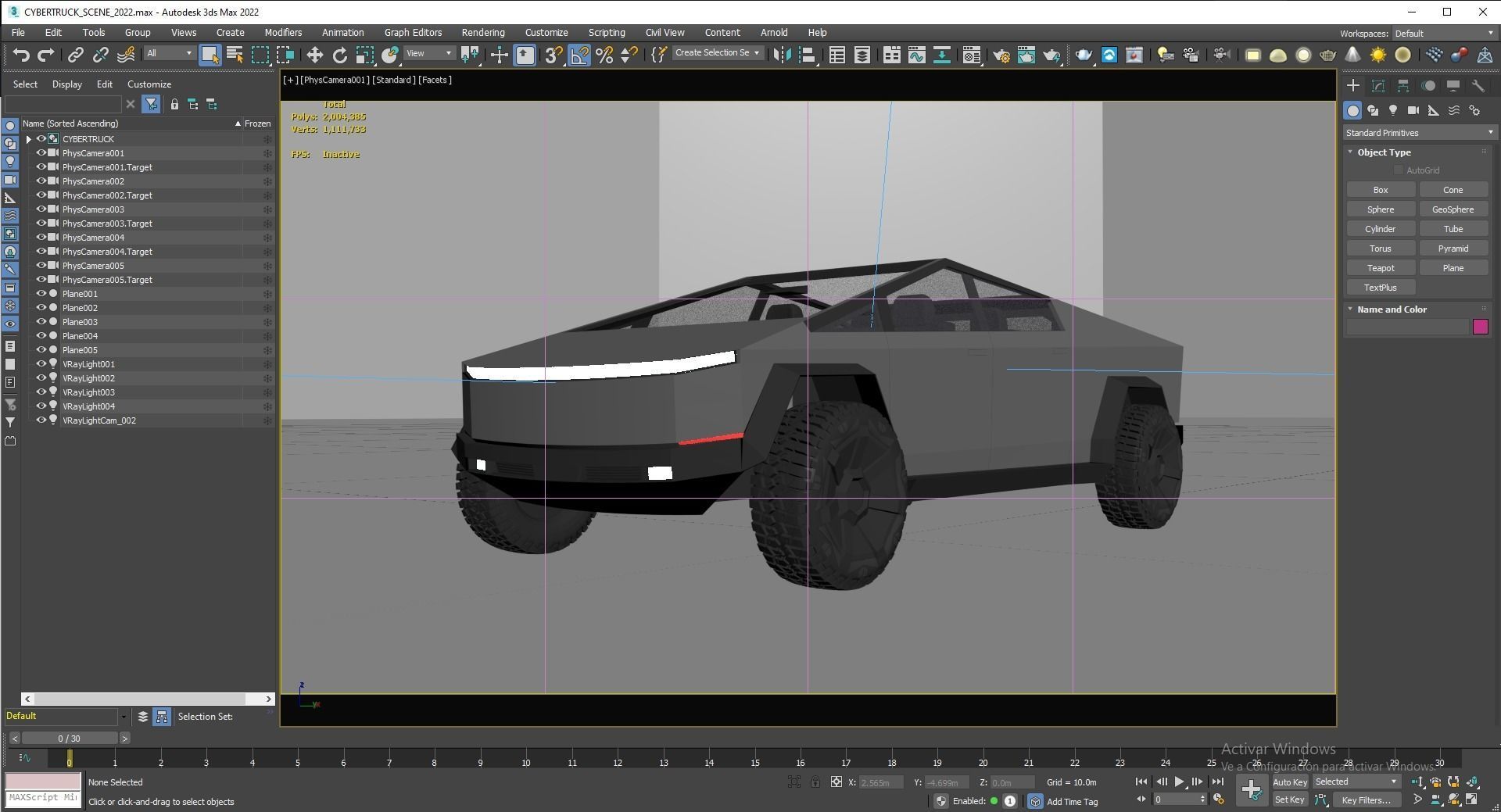Click the GeoSphere button
Viewport: 1501px width, 812px height.
coord(1453,209)
